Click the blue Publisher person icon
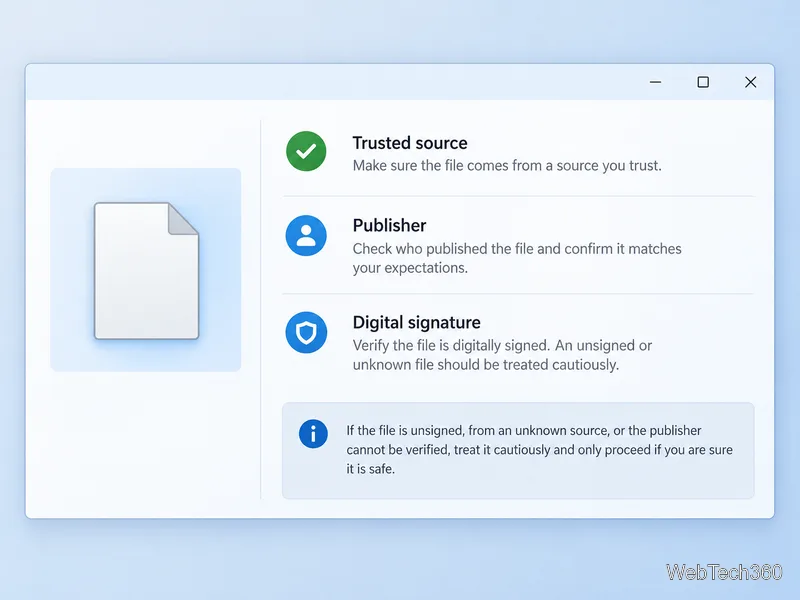Viewport: 800px width, 600px height. (306, 235)
